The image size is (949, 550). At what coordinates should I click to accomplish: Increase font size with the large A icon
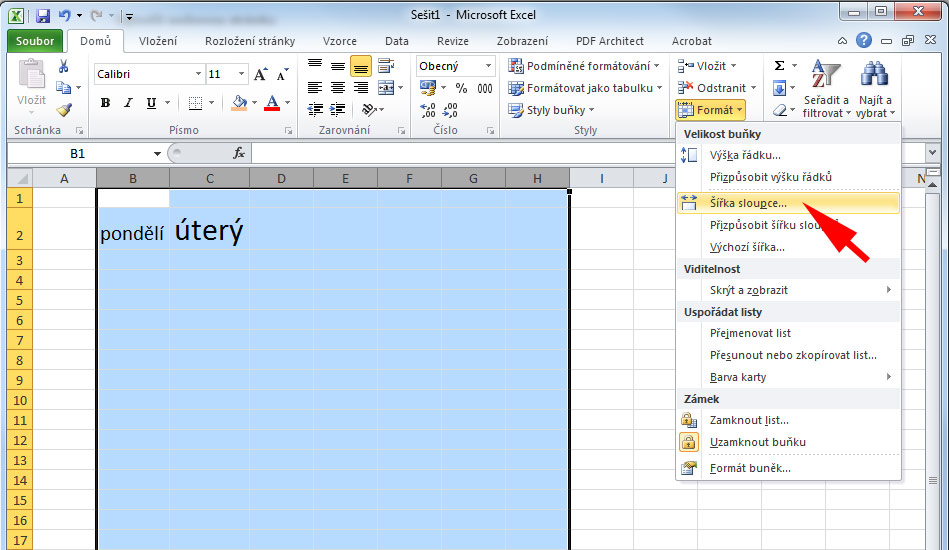pos(261,74)
